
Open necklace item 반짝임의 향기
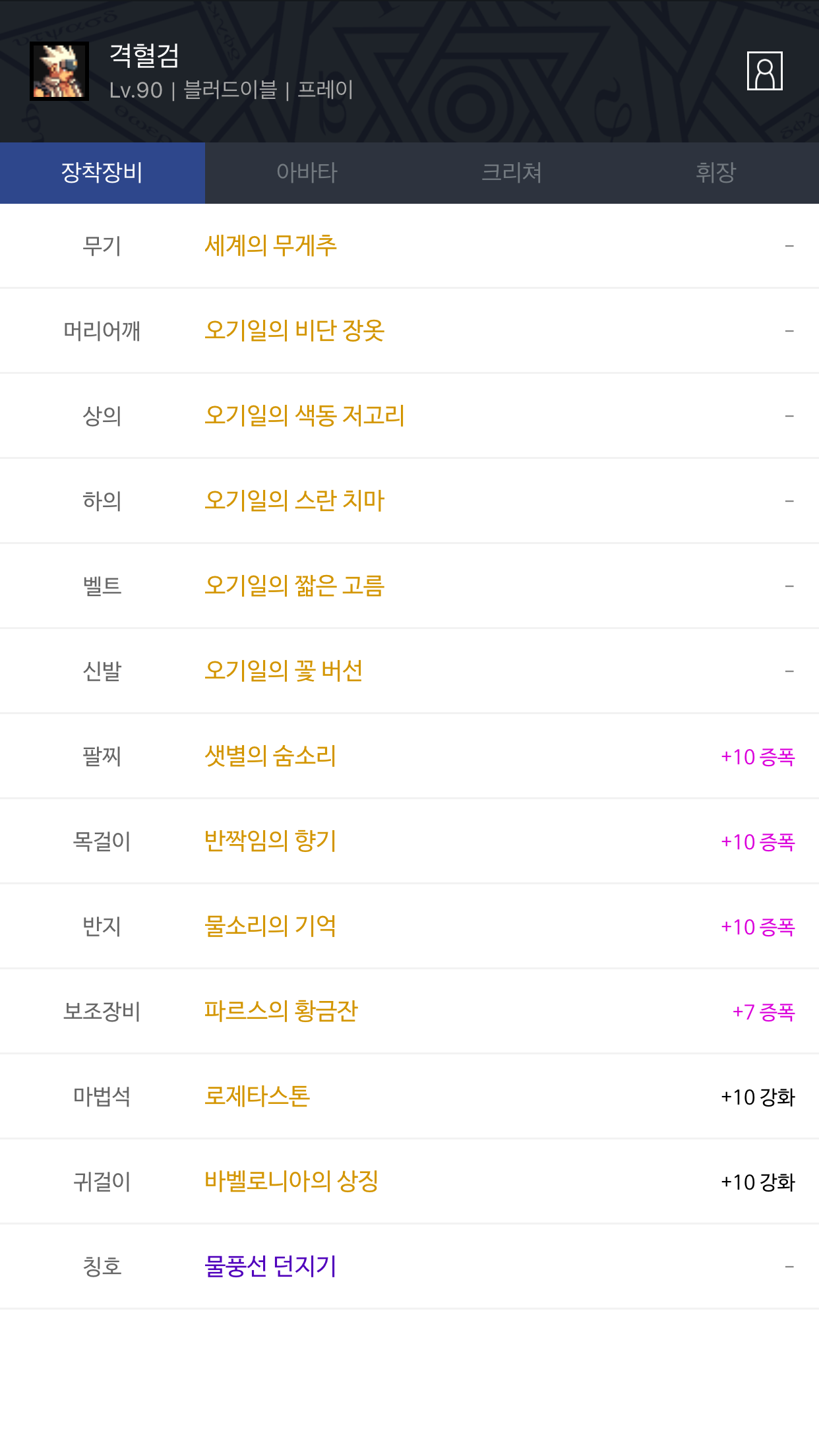[x=270, y=841]
